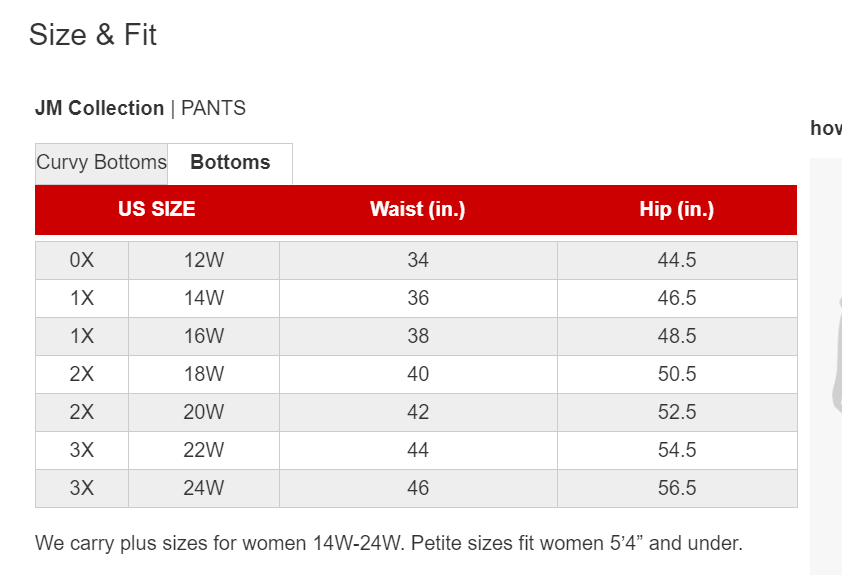The width and height of the screenshot is (842, 575).
Task: Click waist value 40
Action: [x=418, y=374]
